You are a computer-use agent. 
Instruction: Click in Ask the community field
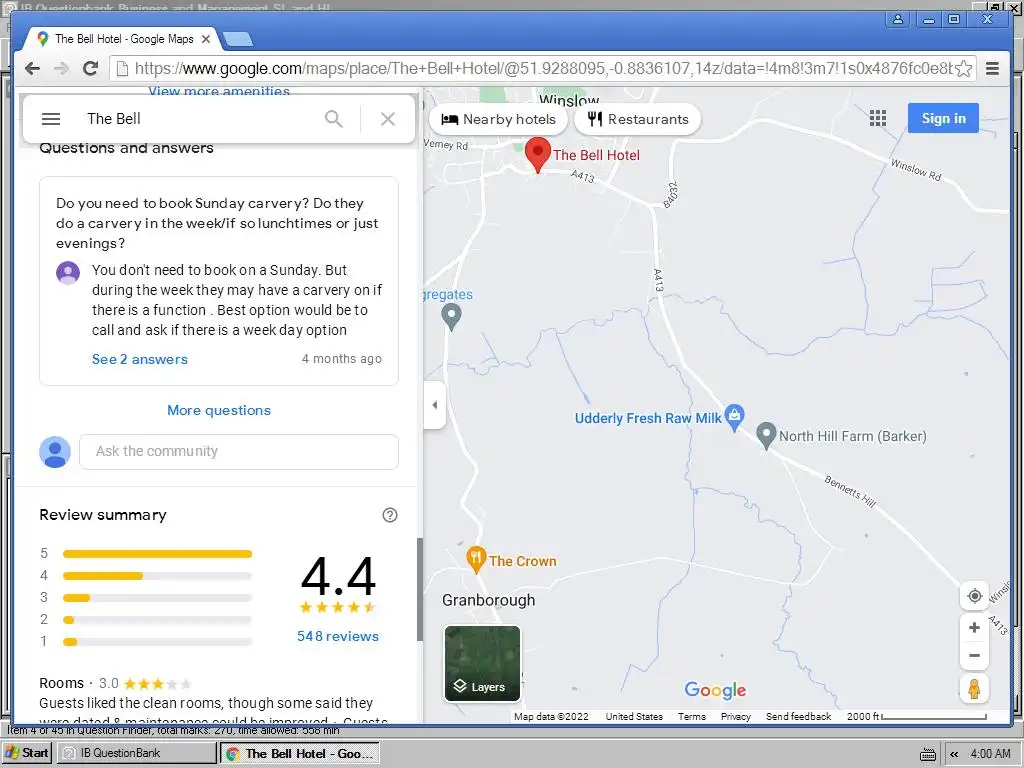[239, 451]
